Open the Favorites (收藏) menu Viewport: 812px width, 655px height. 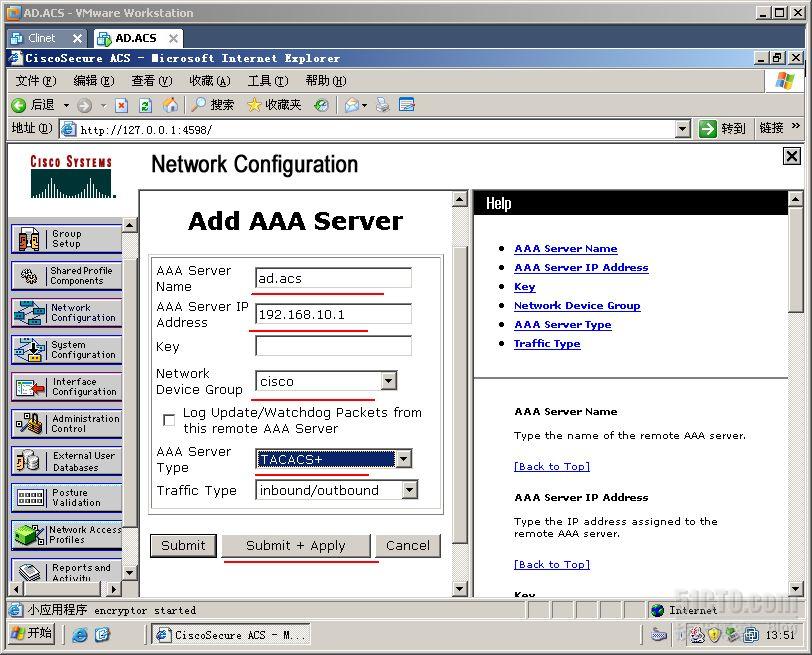pos(209,81)
